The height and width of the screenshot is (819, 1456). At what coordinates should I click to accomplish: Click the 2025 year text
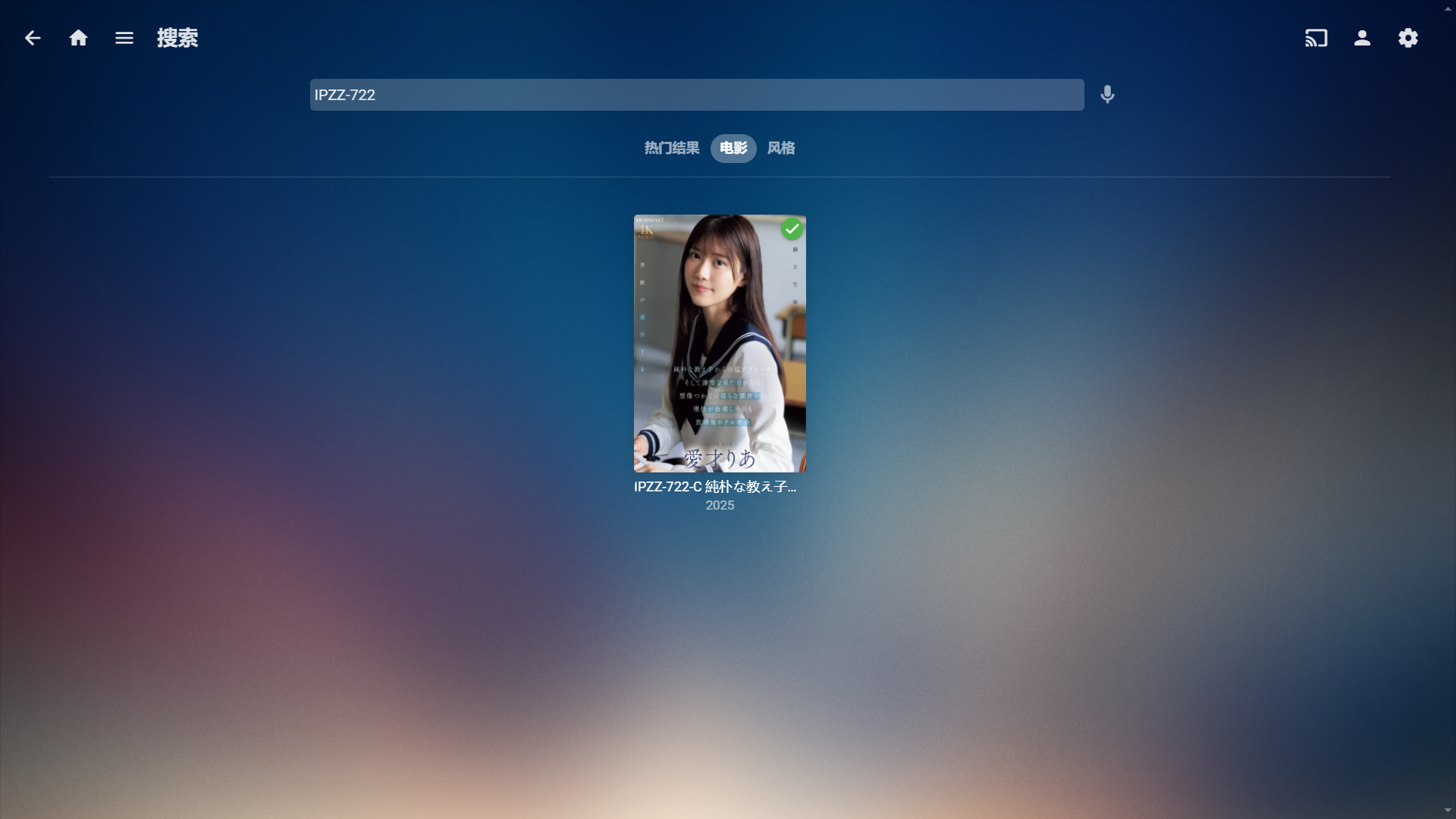coord(720,506)
